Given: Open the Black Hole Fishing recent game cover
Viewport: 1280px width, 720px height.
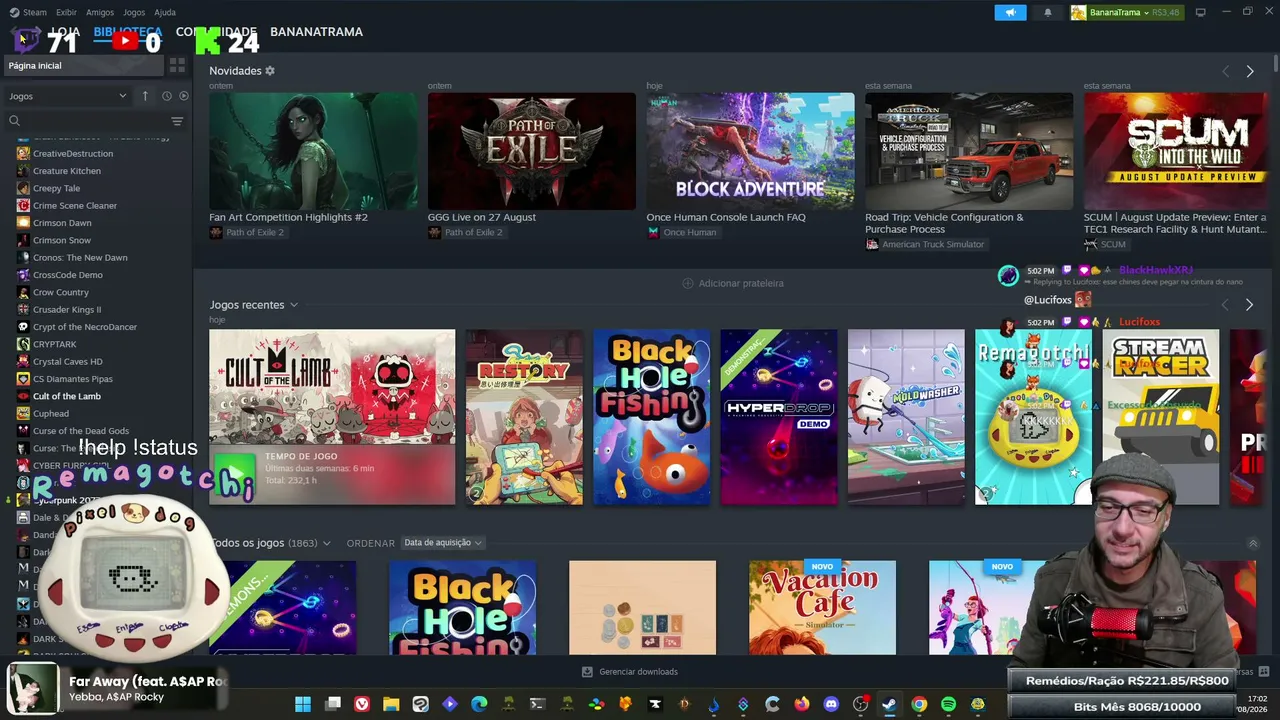Looking at the screenshot, I should pyautogui.click(x=652, y=417).
